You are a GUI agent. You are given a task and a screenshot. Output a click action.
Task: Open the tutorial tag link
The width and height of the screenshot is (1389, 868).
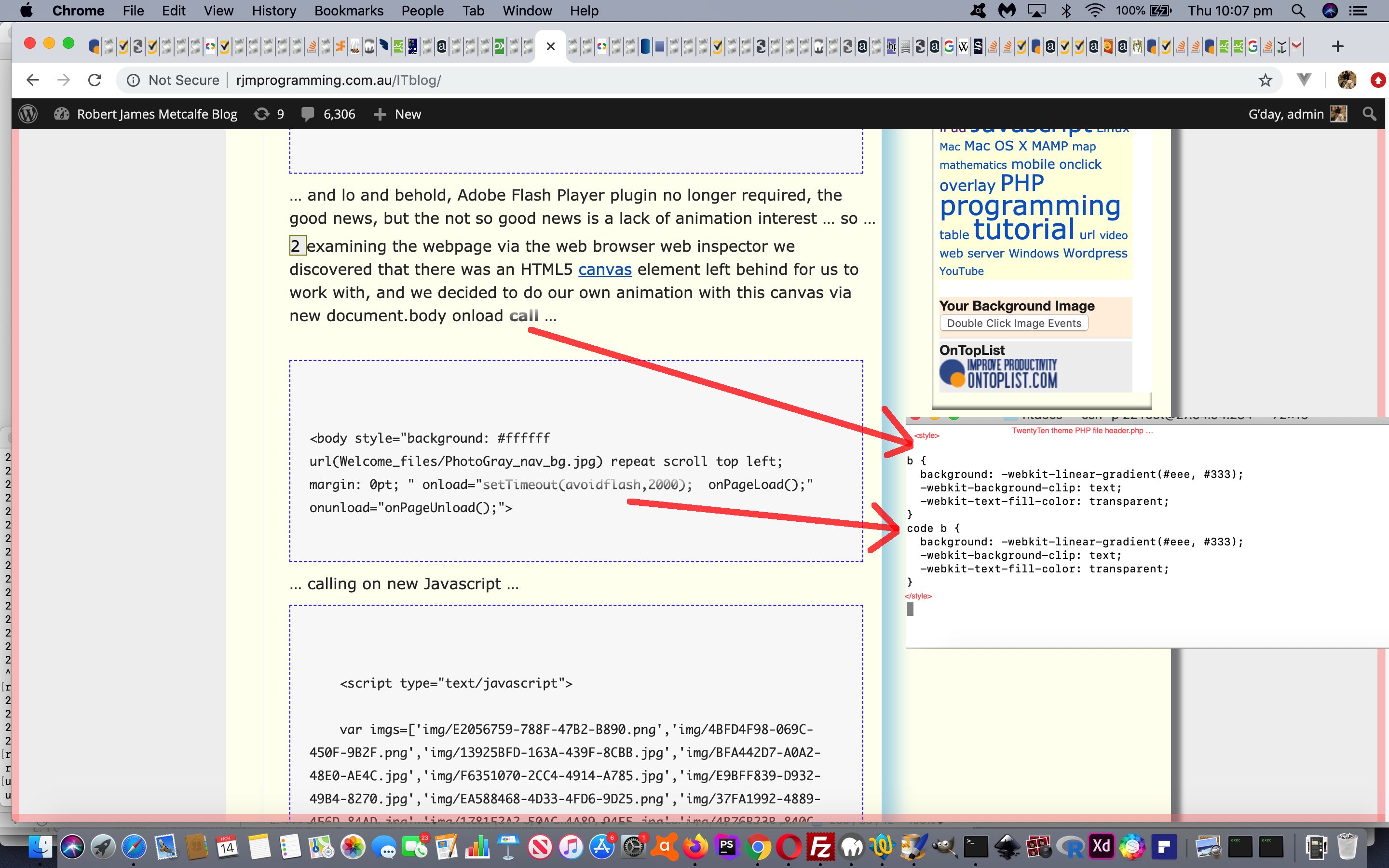coord(1024,230)
